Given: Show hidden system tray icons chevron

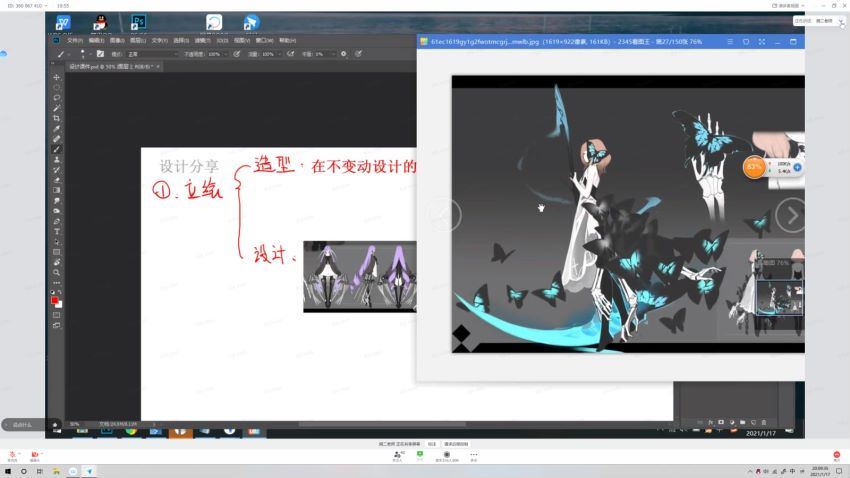Looking at the screenshot, I should point(750,471).
